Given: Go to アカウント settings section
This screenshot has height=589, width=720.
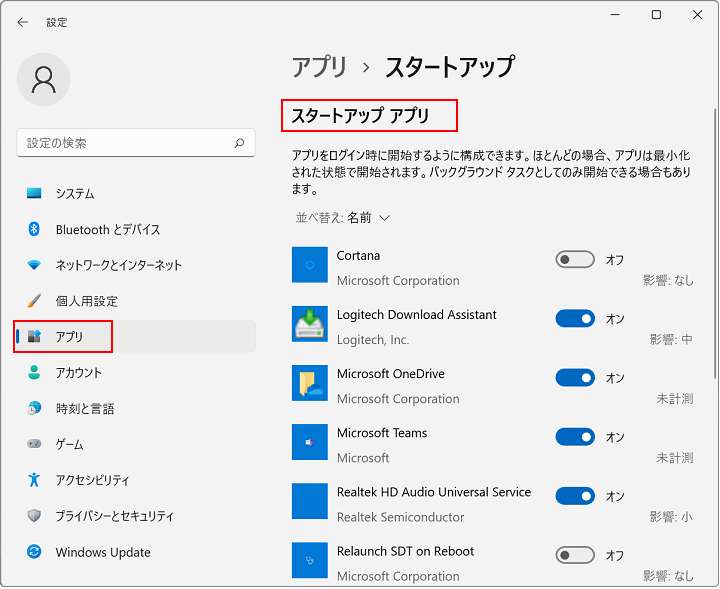Looking at the screenshot, I should [78, 372].
